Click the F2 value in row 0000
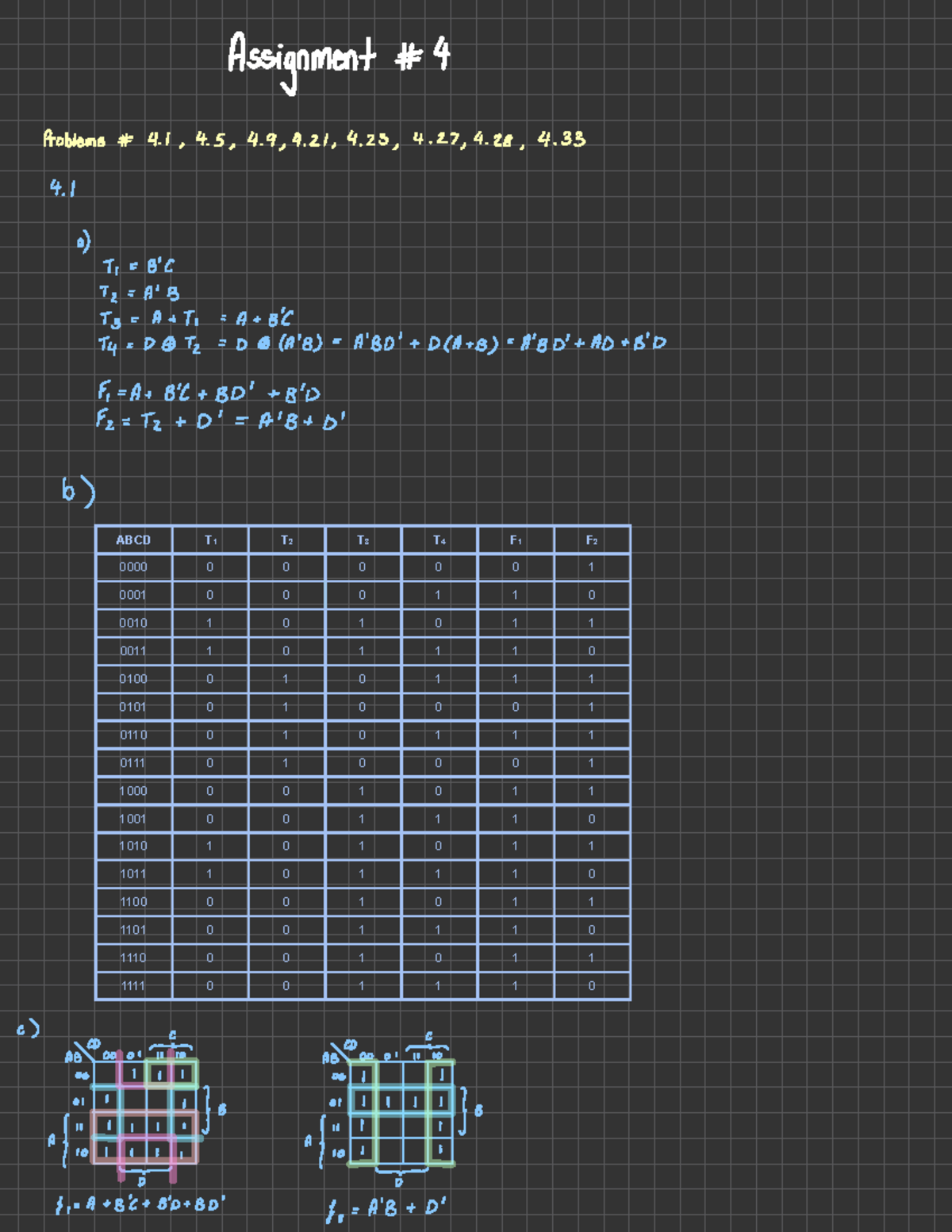952x1232 pixels. [591, 567]
